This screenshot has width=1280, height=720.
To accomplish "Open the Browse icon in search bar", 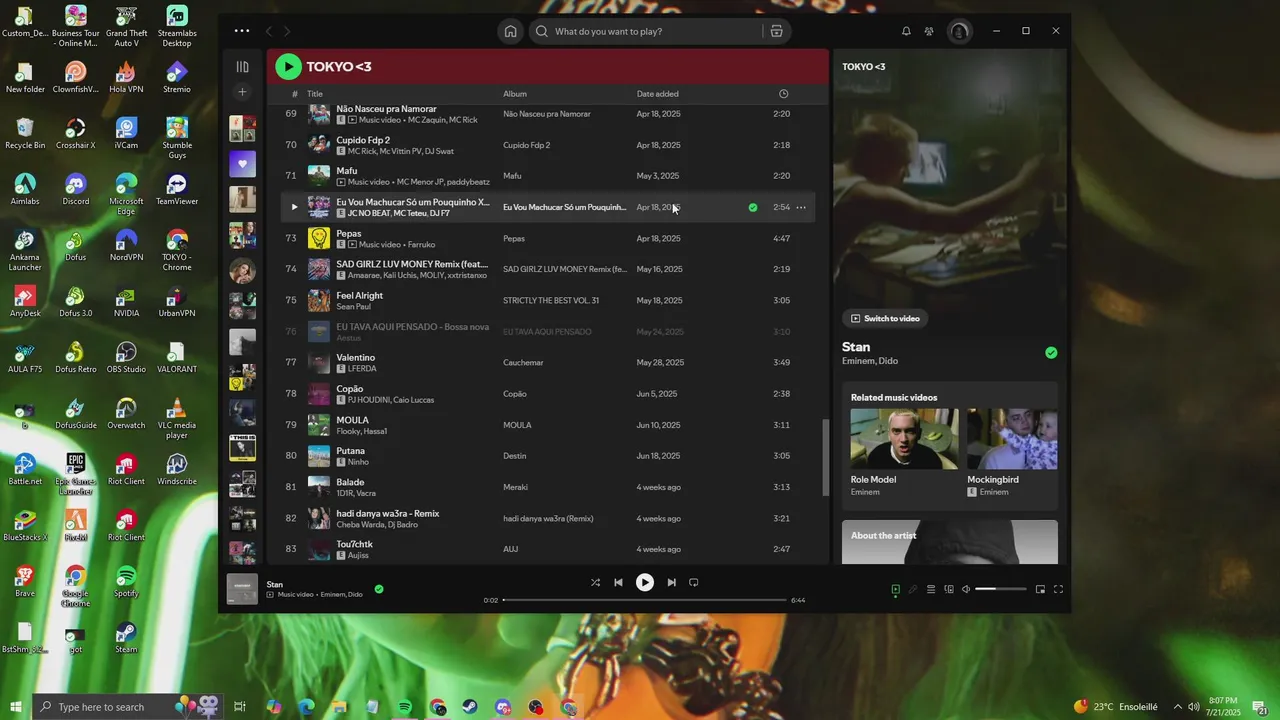I will tap(776, 31).
